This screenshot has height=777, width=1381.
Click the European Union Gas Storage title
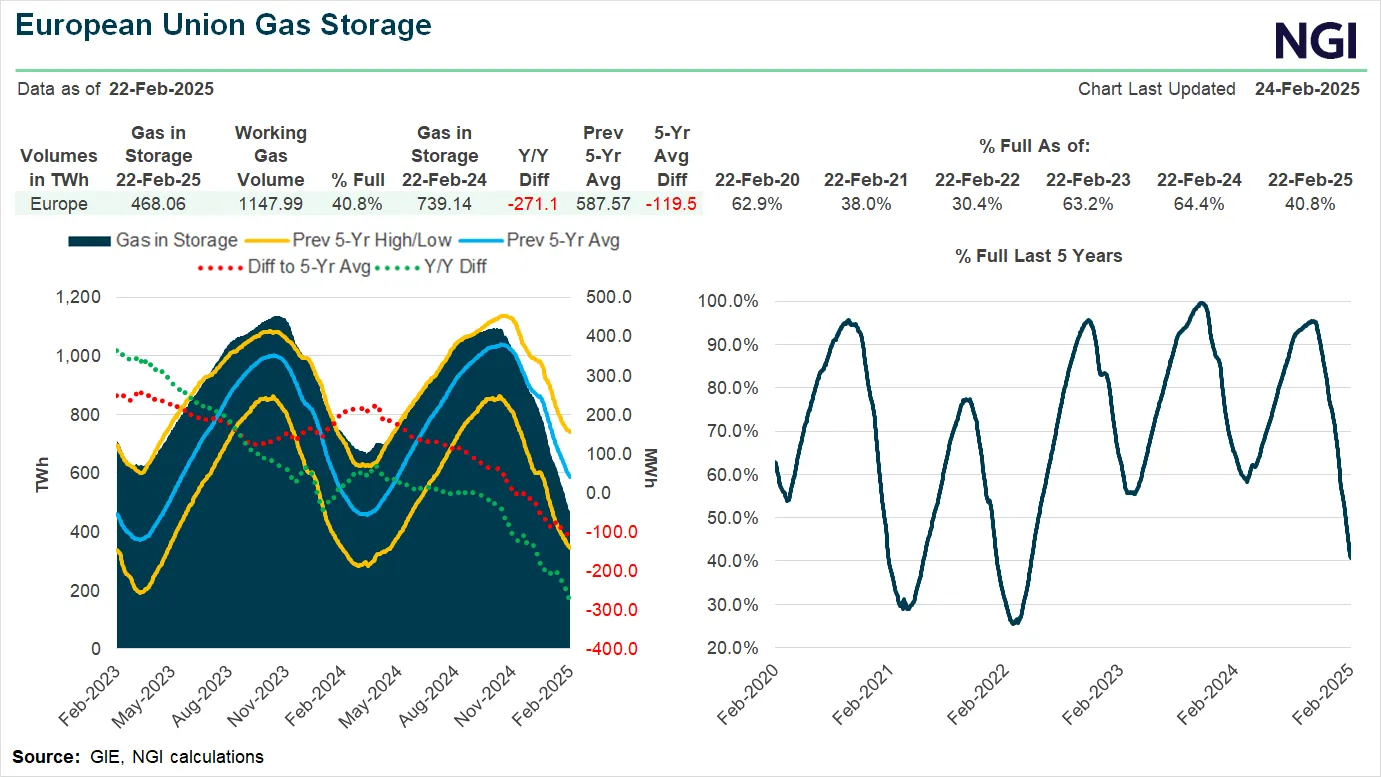tap(221, 24)
